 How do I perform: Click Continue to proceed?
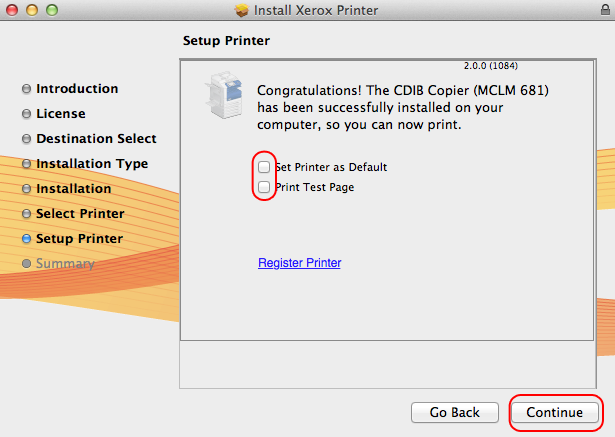[x=555, y=412]
